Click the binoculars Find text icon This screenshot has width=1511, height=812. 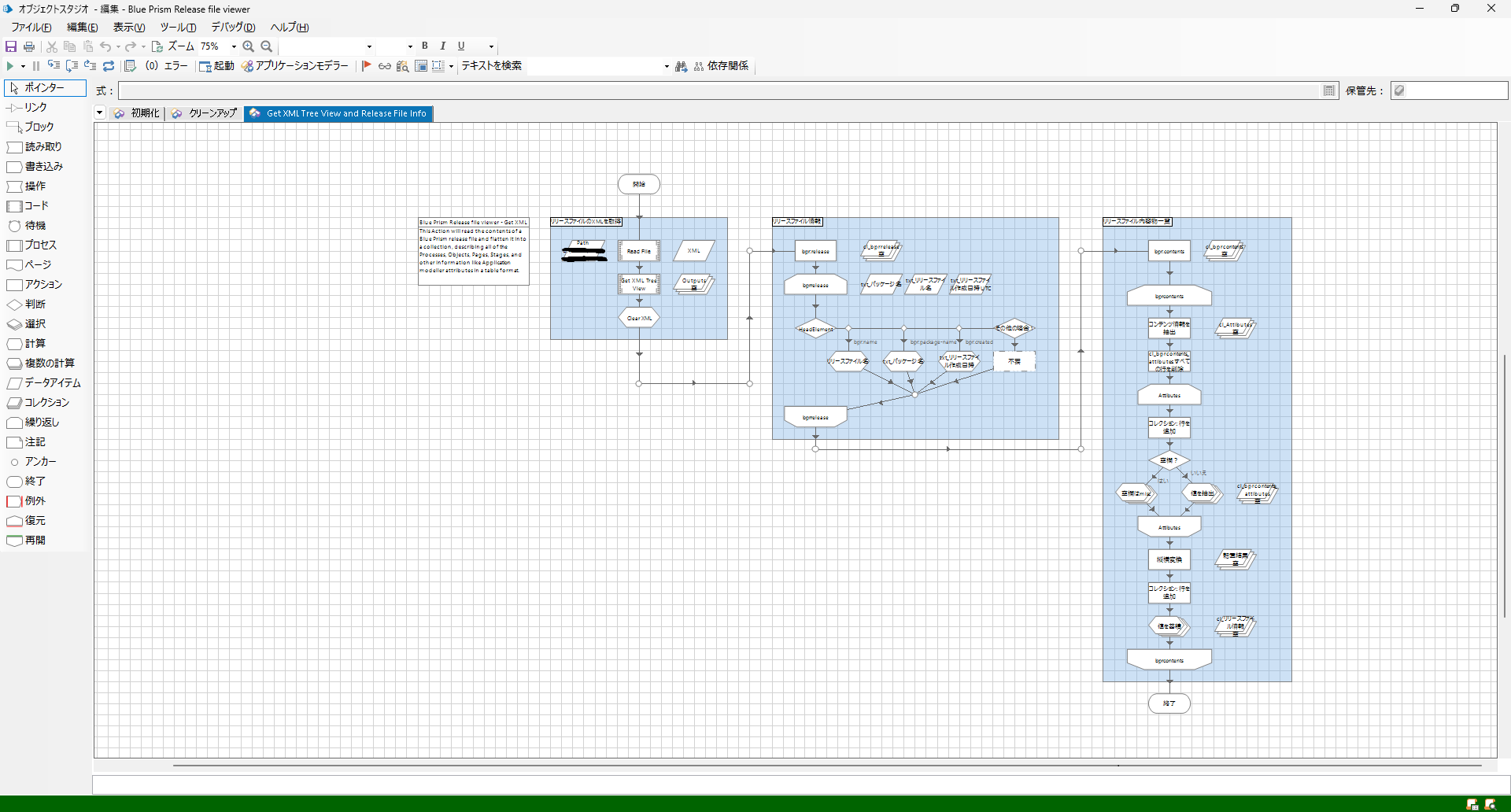[682, 66]
